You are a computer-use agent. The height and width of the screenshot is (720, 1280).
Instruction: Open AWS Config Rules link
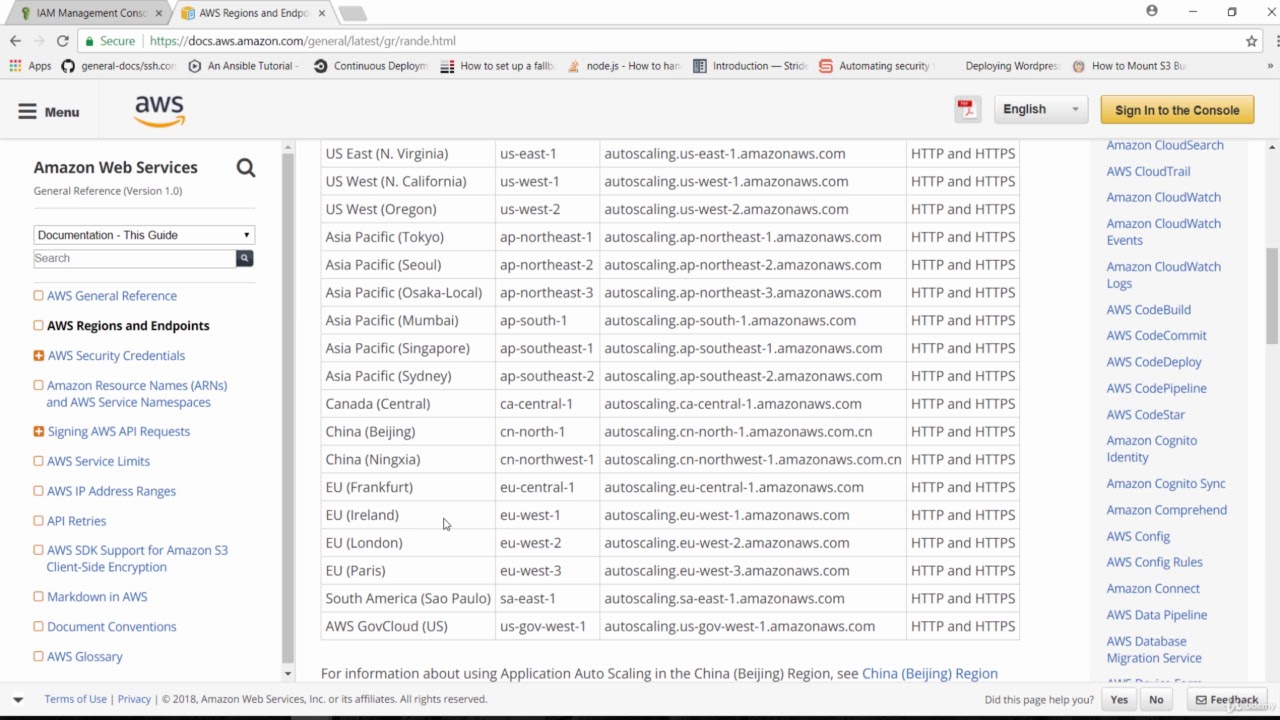tap(1154, 562)
